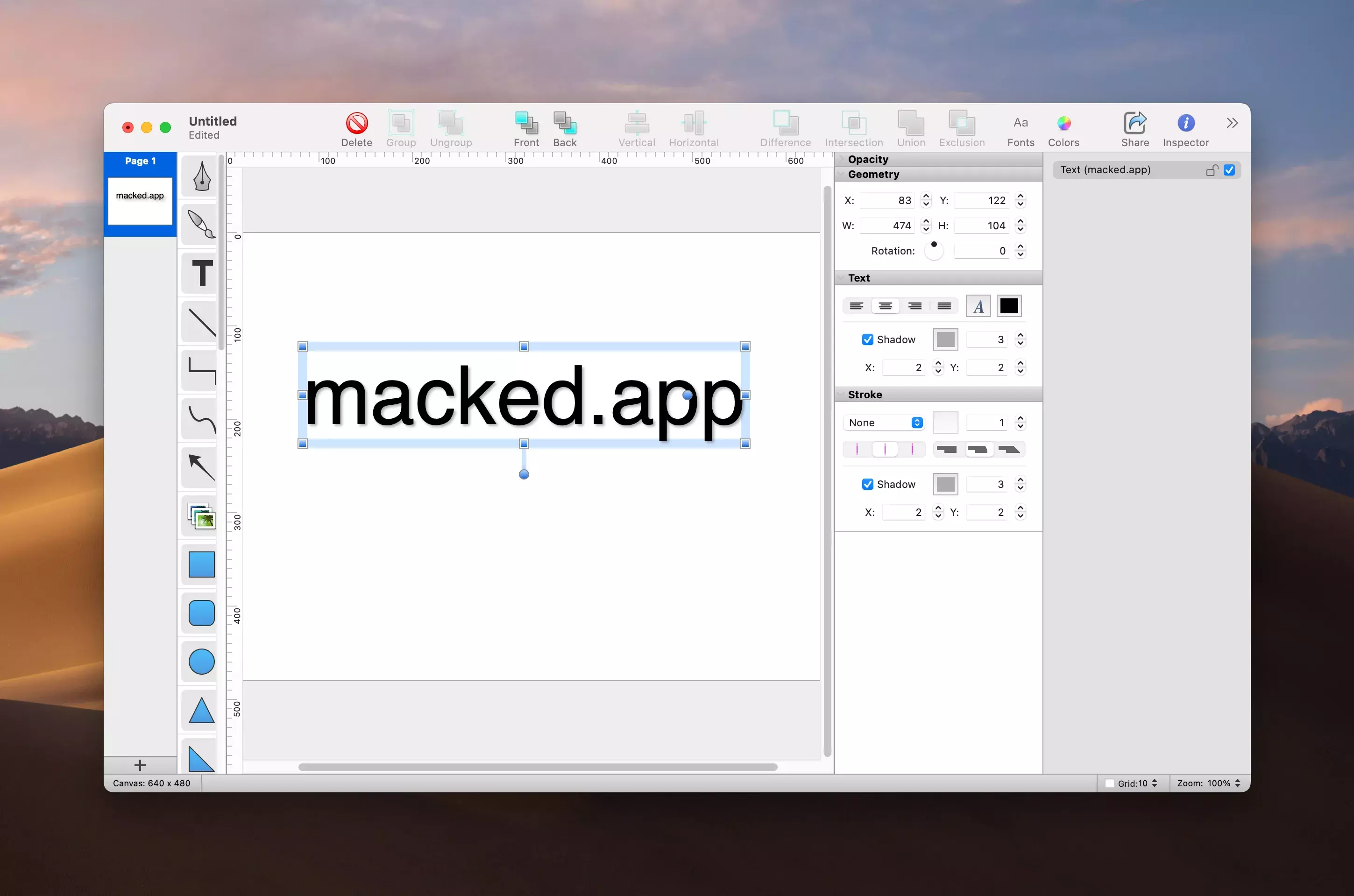
Task: Disable the Text Shadow checkbox
Action: [867, 339]
